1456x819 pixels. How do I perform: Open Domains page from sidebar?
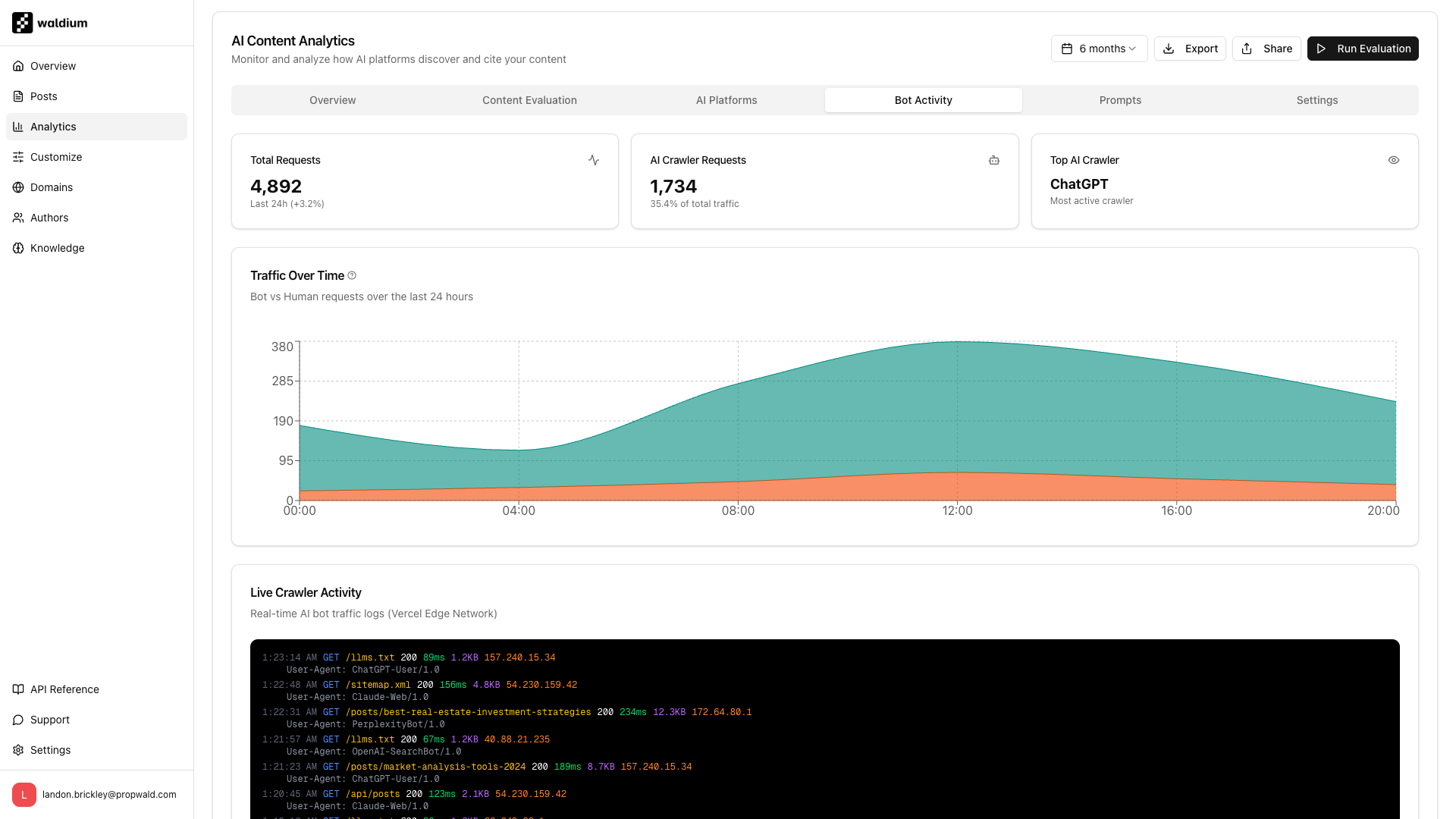[96, 187]
